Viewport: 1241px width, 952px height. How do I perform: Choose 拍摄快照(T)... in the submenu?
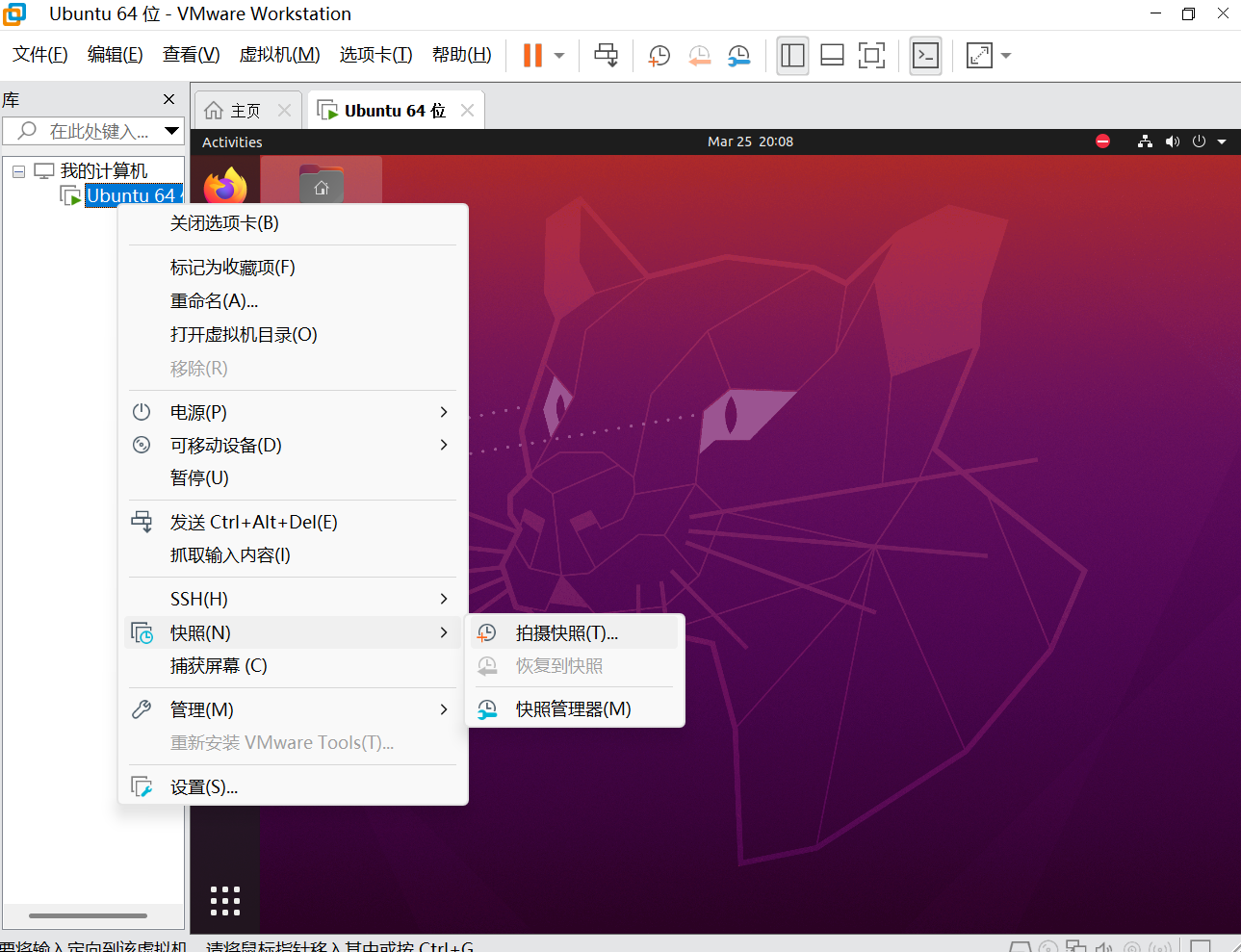(x=575, y=633)
